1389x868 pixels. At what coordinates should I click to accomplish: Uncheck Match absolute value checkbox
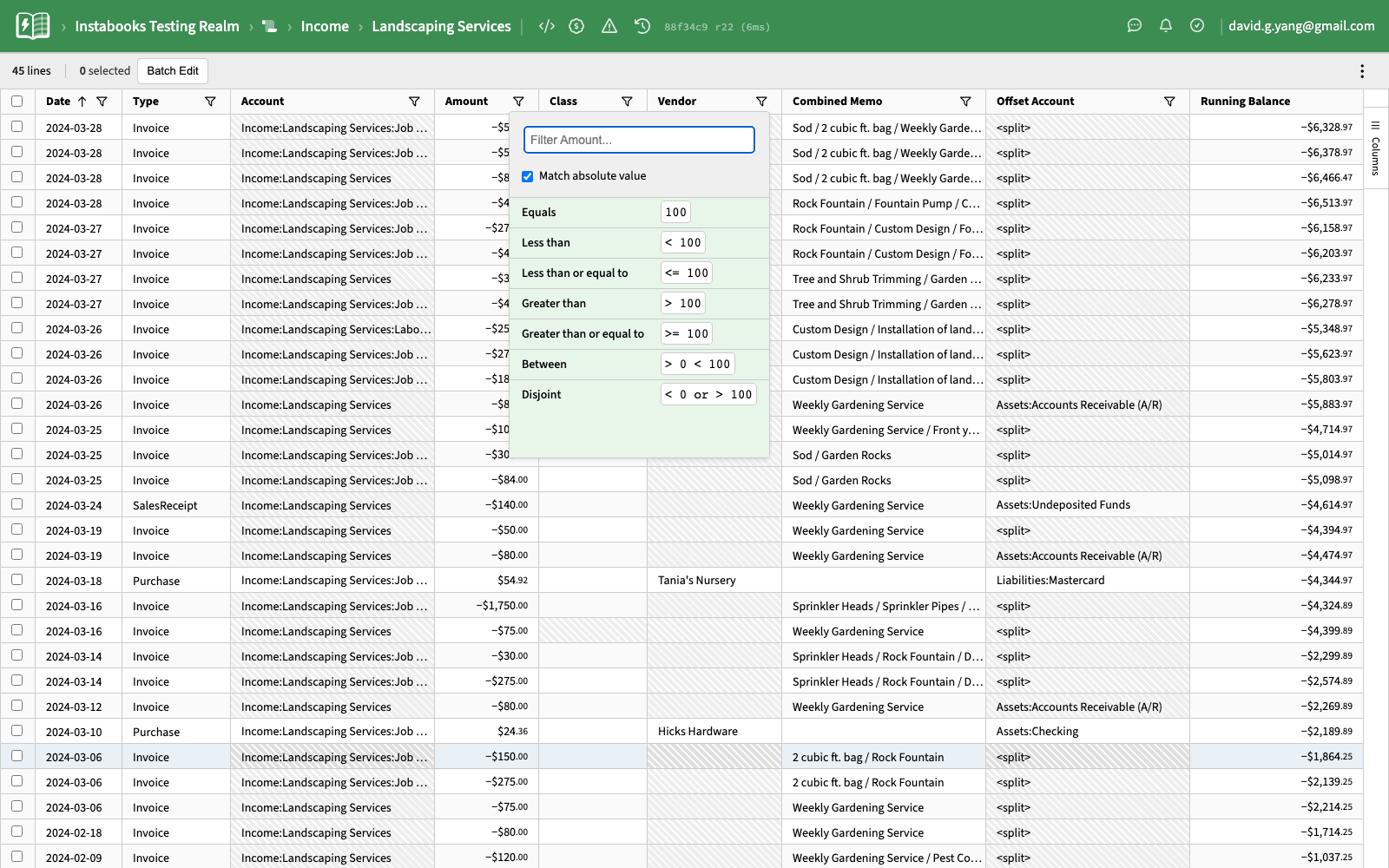527,176
